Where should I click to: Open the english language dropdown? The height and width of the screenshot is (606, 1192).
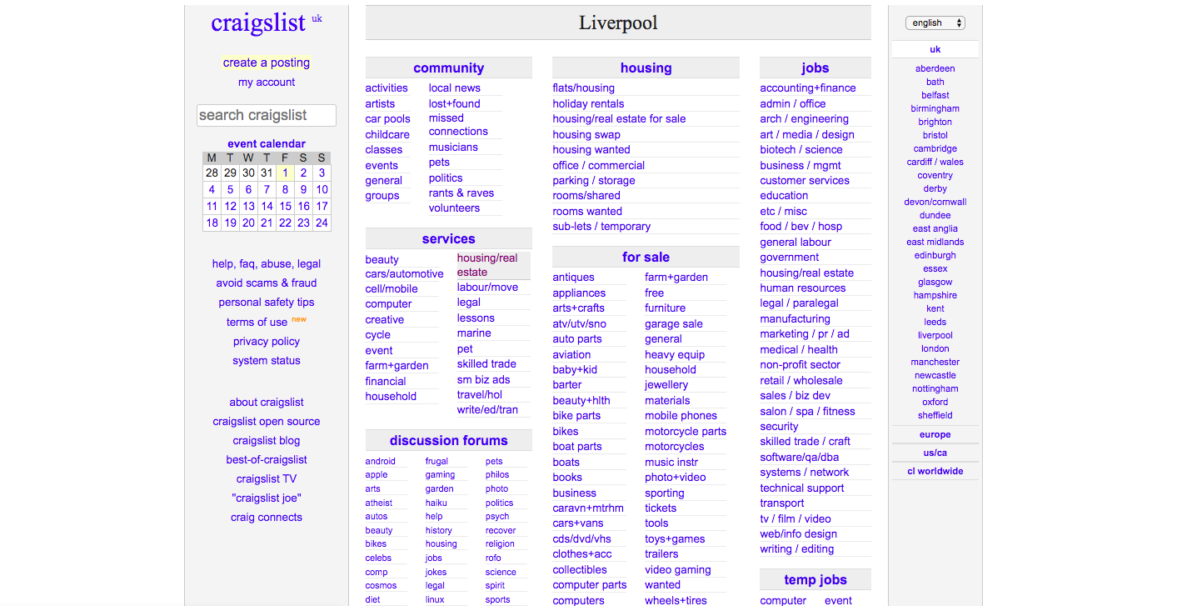pos(935,23)
